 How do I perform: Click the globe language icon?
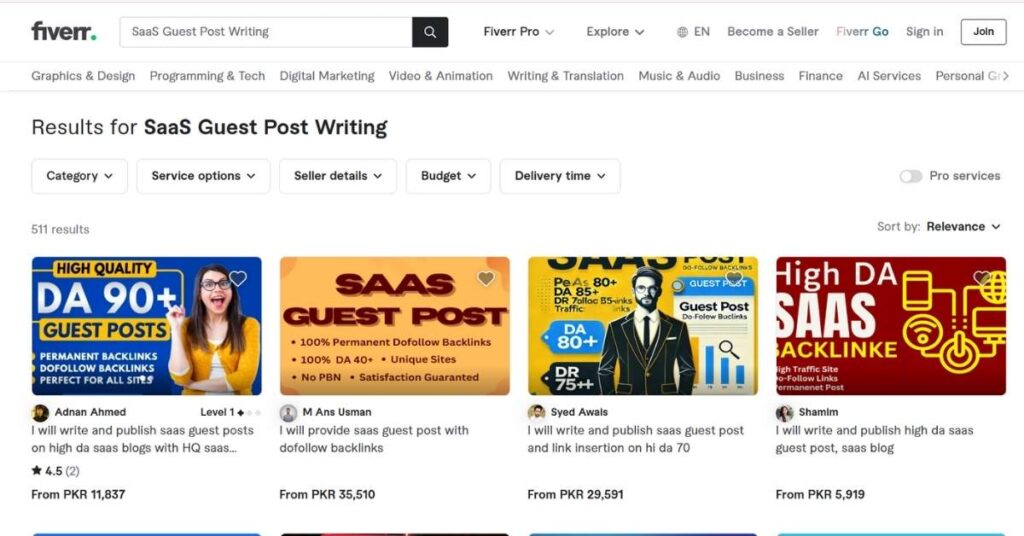(x=682, y=32)
